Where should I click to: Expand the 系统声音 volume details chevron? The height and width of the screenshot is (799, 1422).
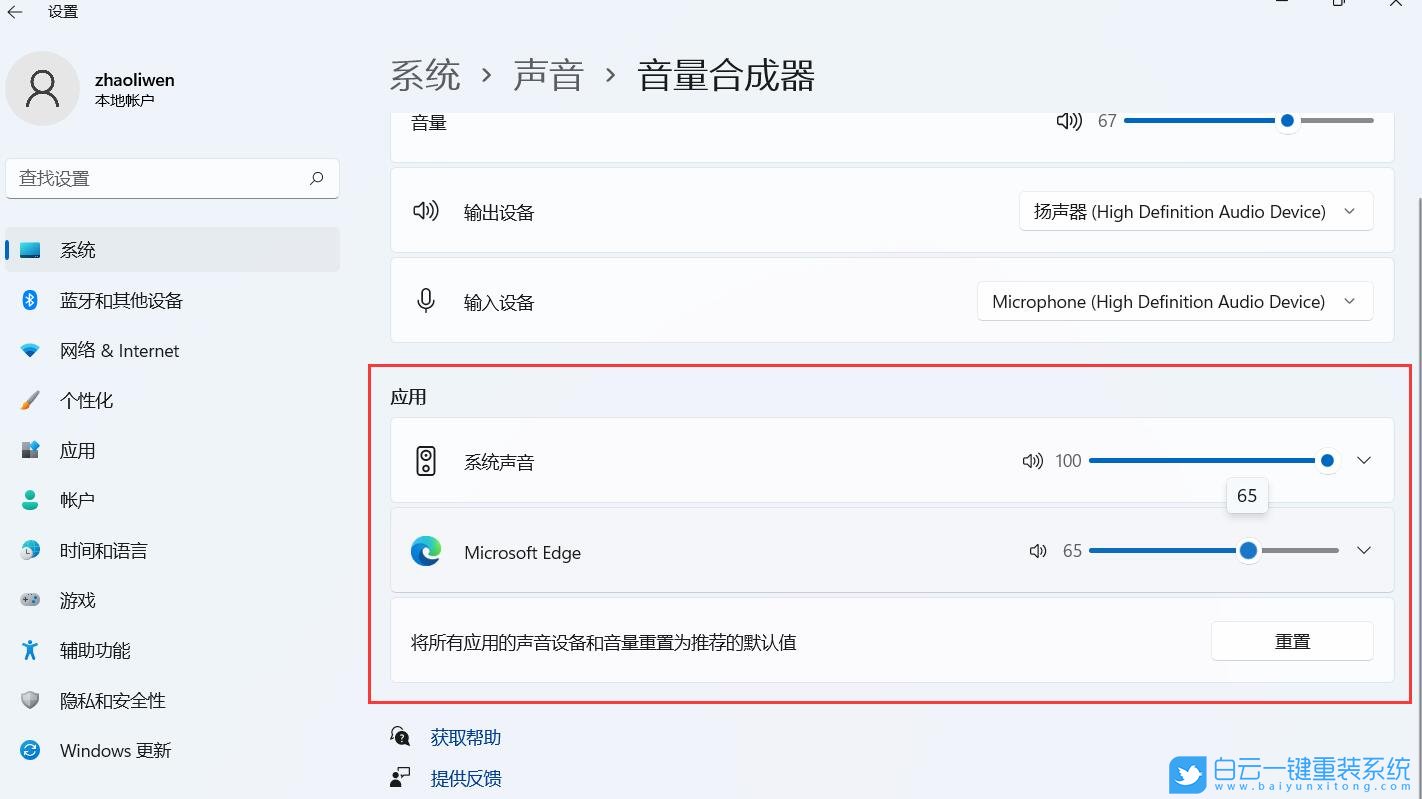[x=1364, y=460]
